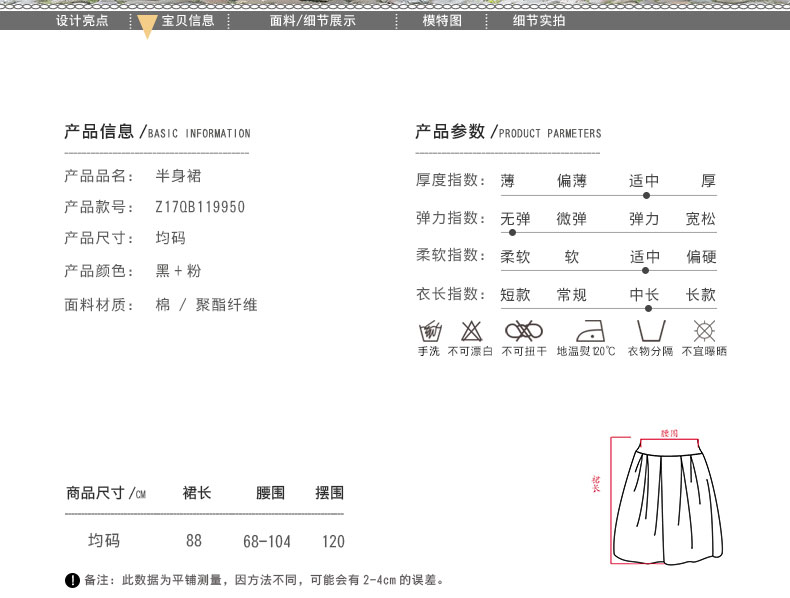Click the 偏硬 softness option

coord(701,256)
